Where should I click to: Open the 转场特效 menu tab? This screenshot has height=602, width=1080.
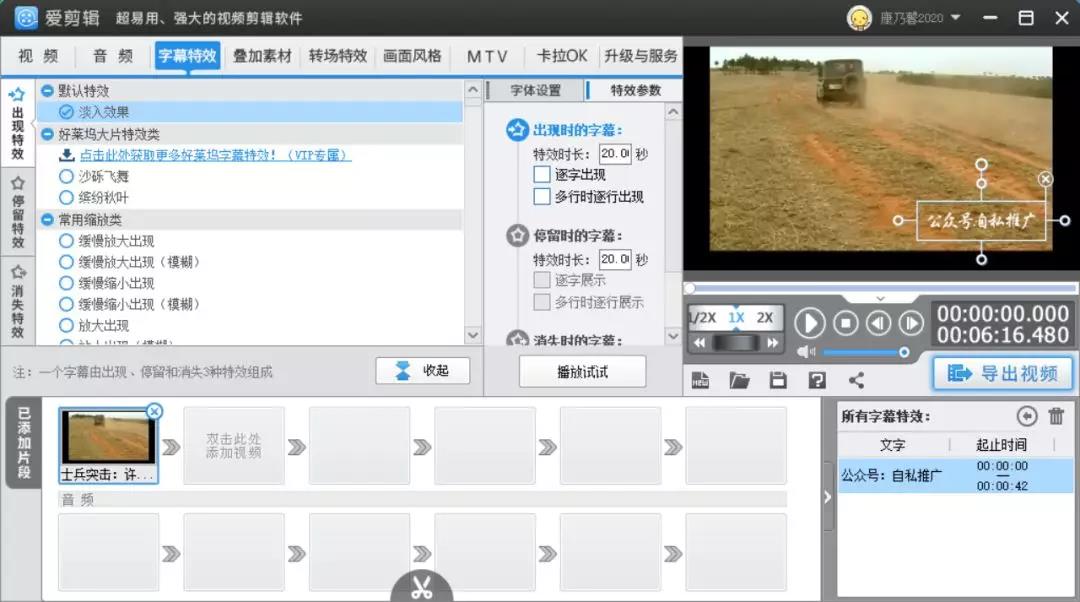[x=338, y=56]
